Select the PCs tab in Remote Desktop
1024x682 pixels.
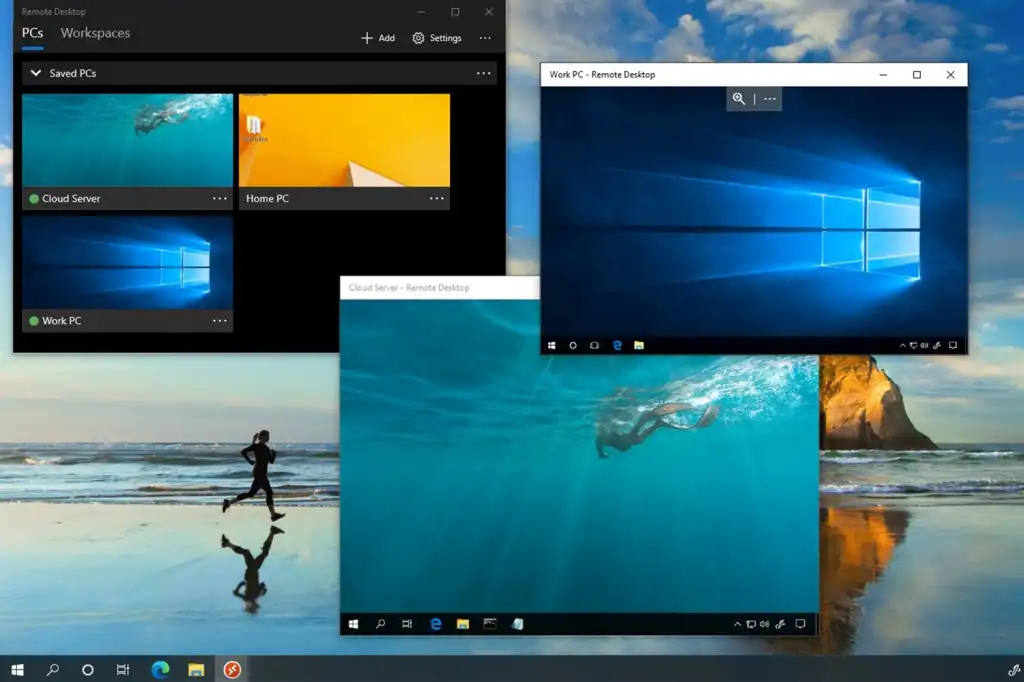pos(32,33)
